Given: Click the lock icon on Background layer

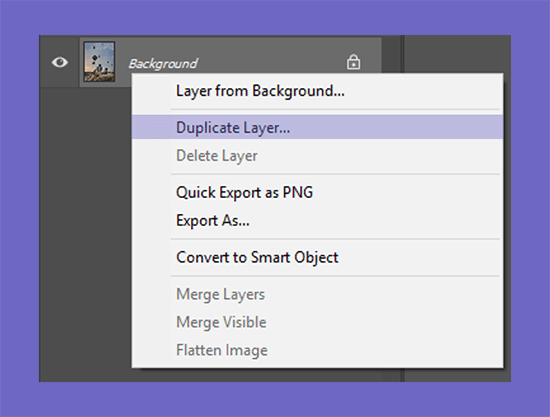Looking at the screenshot, I should [353, 62].
